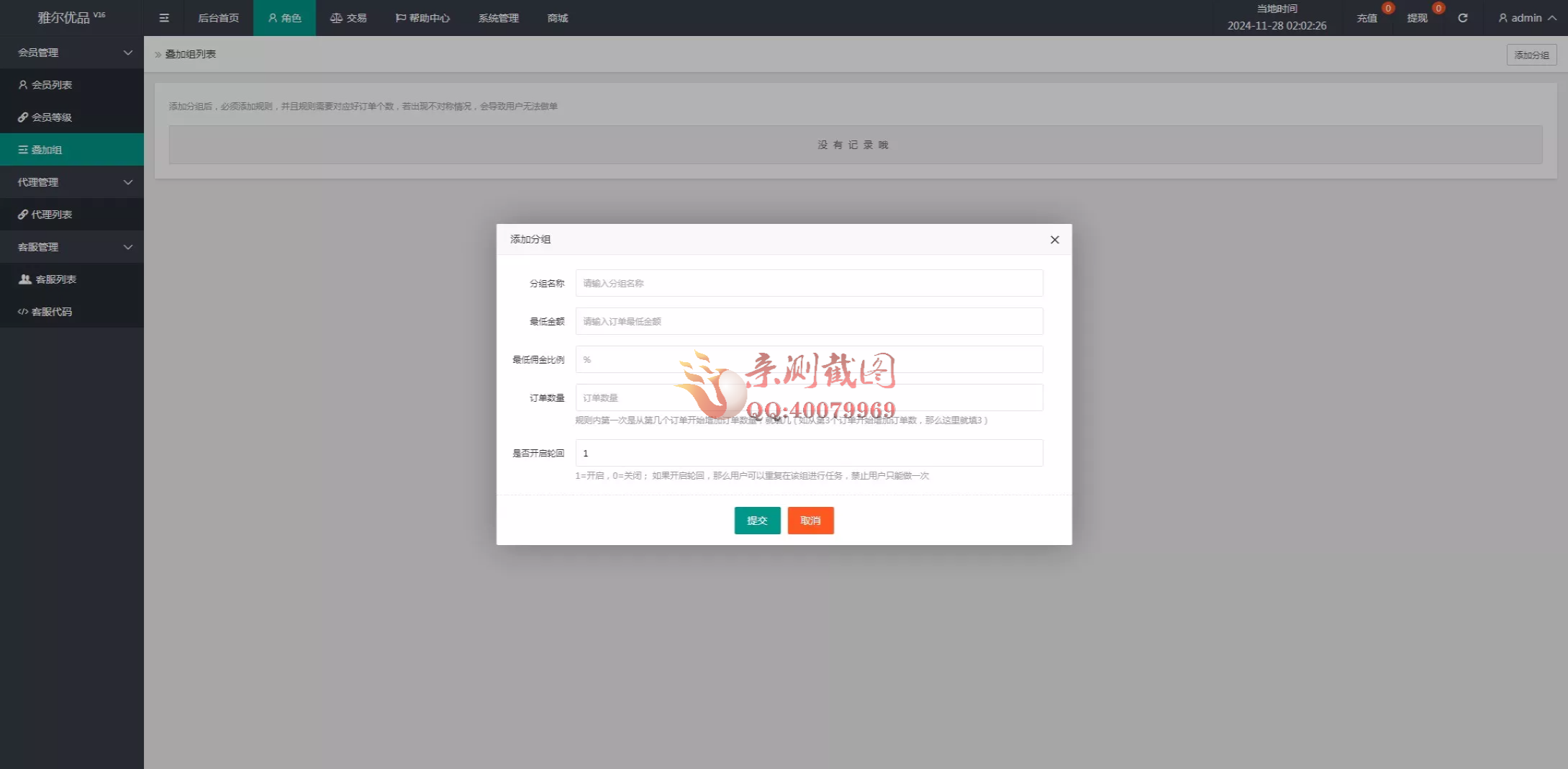Open the admin account dropdown

(x=1526, y=17)
